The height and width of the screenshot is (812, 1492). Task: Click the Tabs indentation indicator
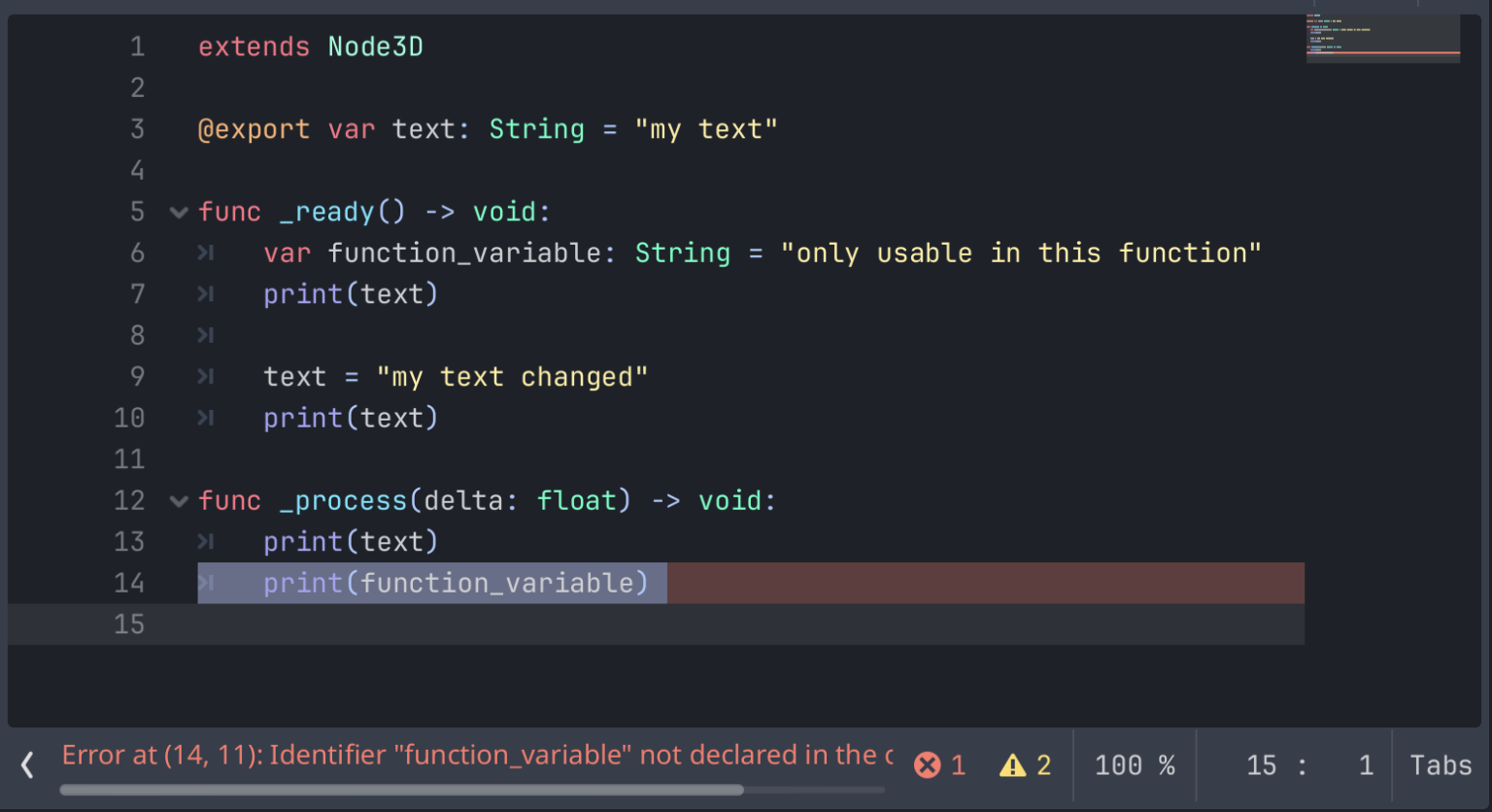coord(1441,764)
